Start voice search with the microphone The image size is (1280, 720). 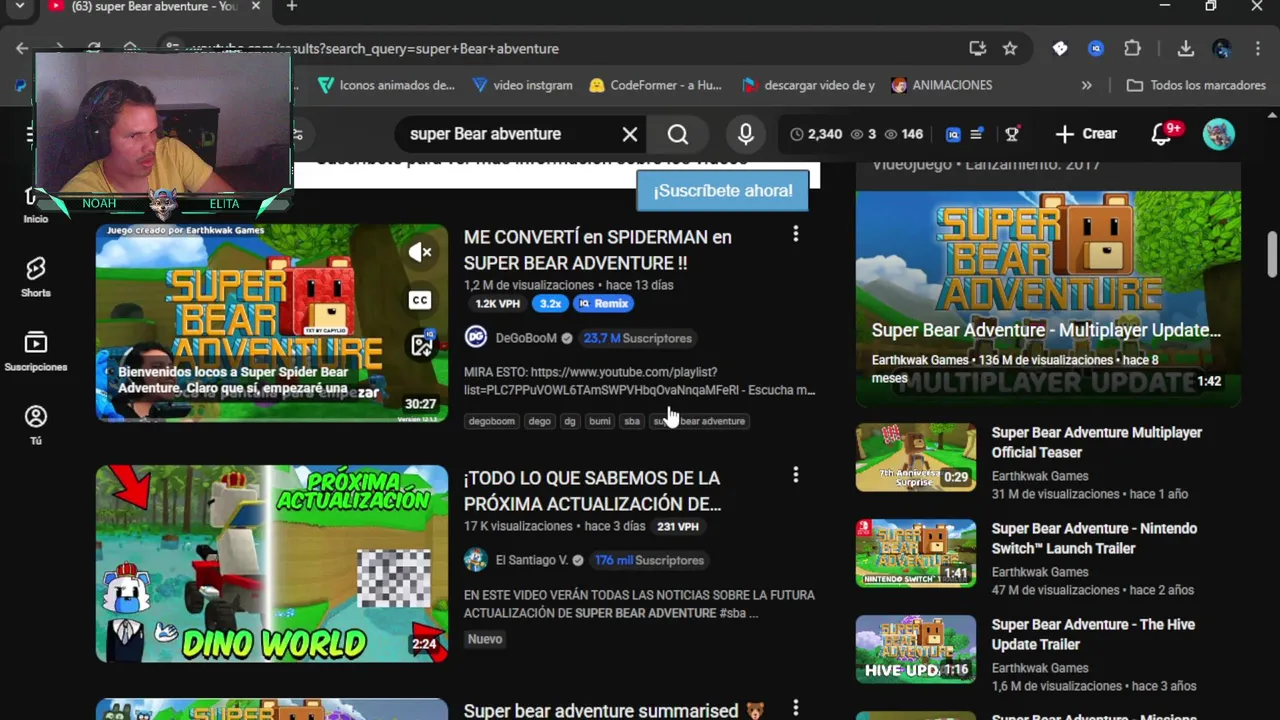tap(746, 134)
